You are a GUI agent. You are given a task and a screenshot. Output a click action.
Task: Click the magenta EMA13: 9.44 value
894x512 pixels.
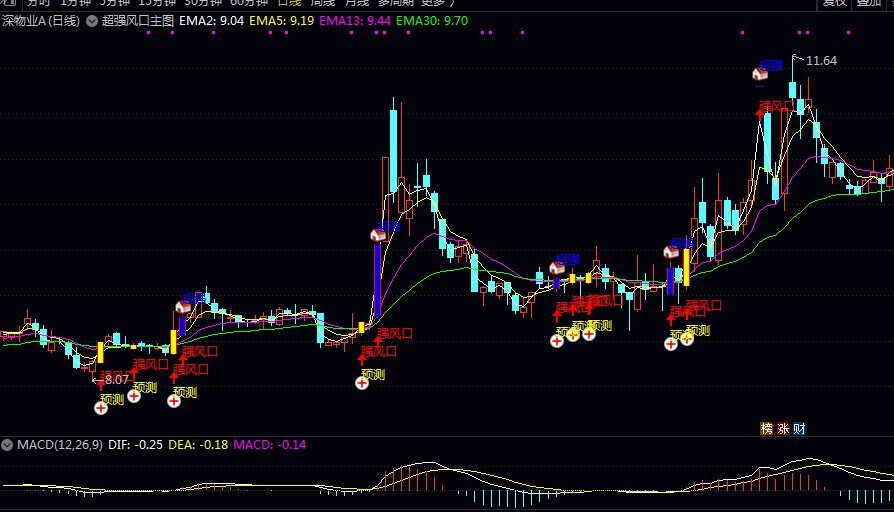355,21
